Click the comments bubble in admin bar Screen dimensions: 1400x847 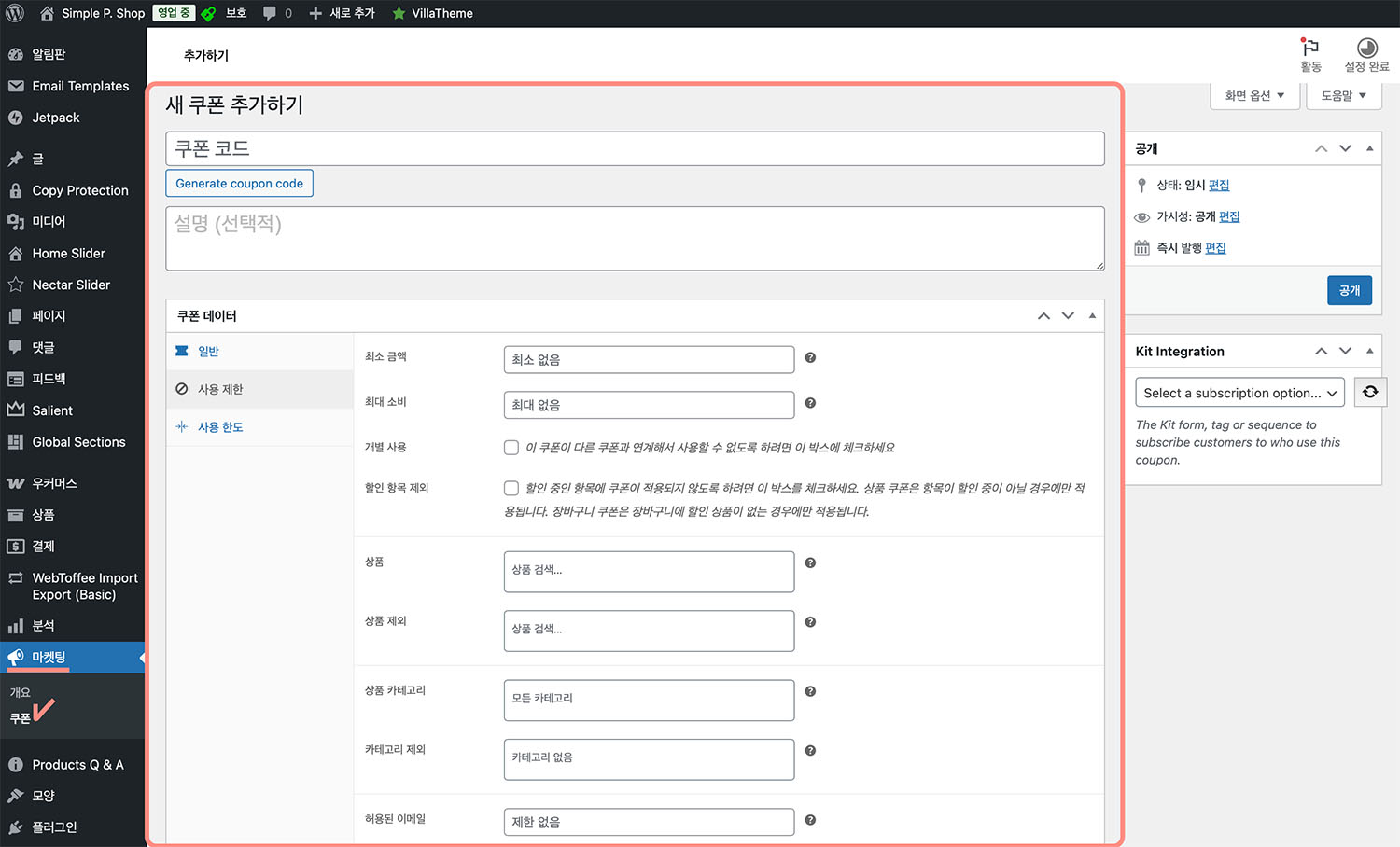[270, 13]
